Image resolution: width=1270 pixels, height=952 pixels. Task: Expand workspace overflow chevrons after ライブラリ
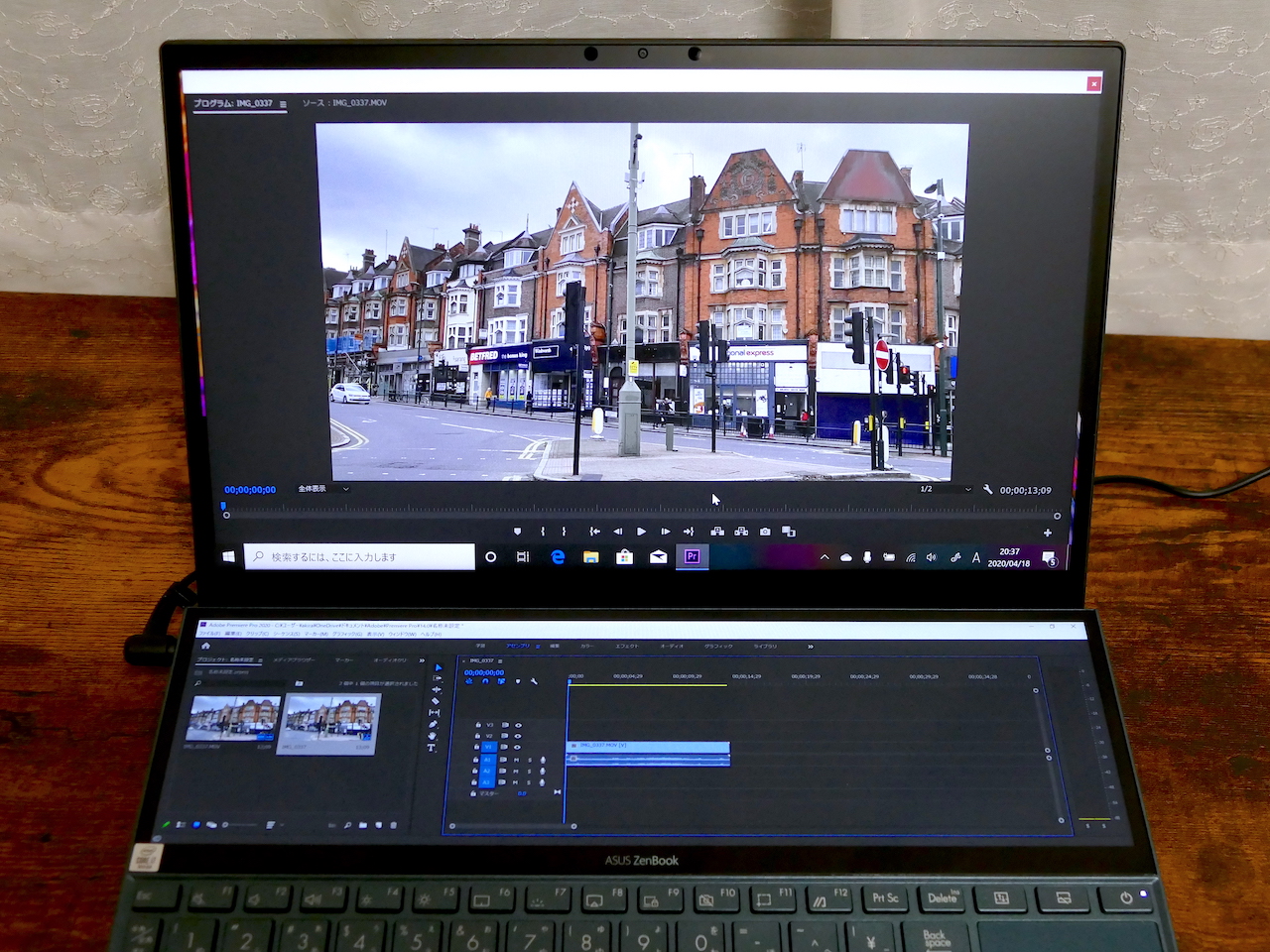811,647
